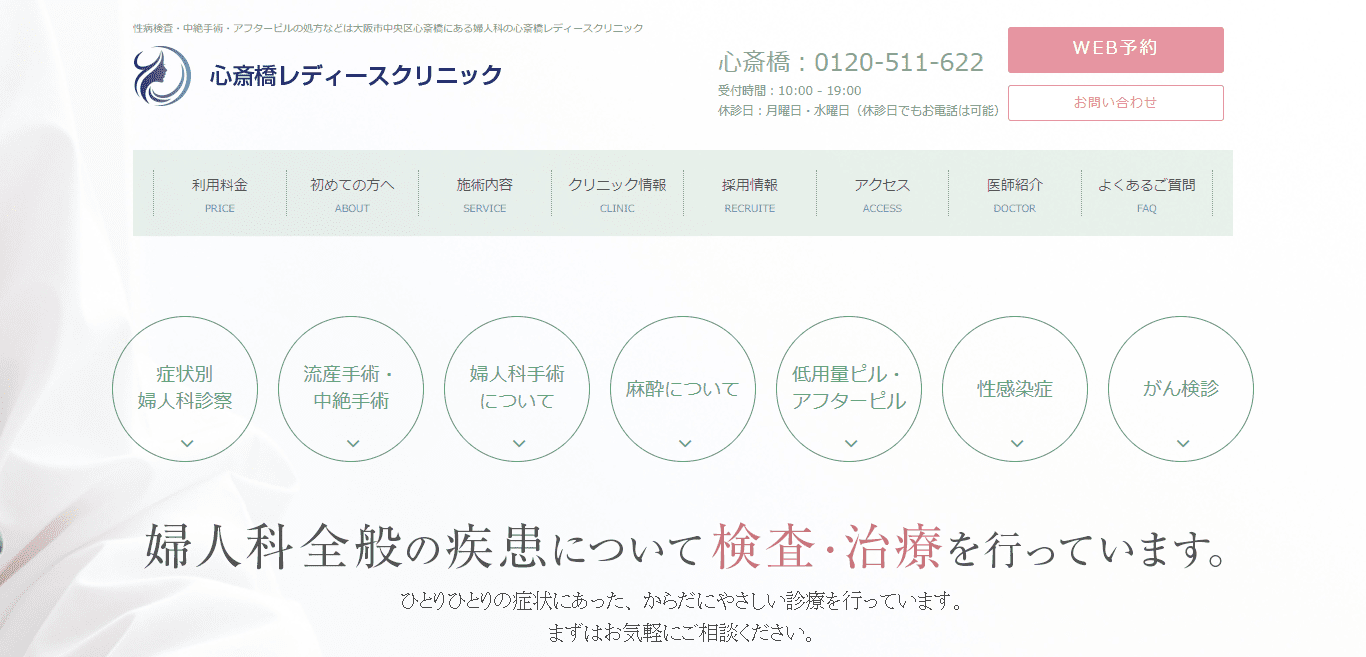
Task: Open 低用量ピル・アフターピル circle link
Action: click(x=850, y=389)
